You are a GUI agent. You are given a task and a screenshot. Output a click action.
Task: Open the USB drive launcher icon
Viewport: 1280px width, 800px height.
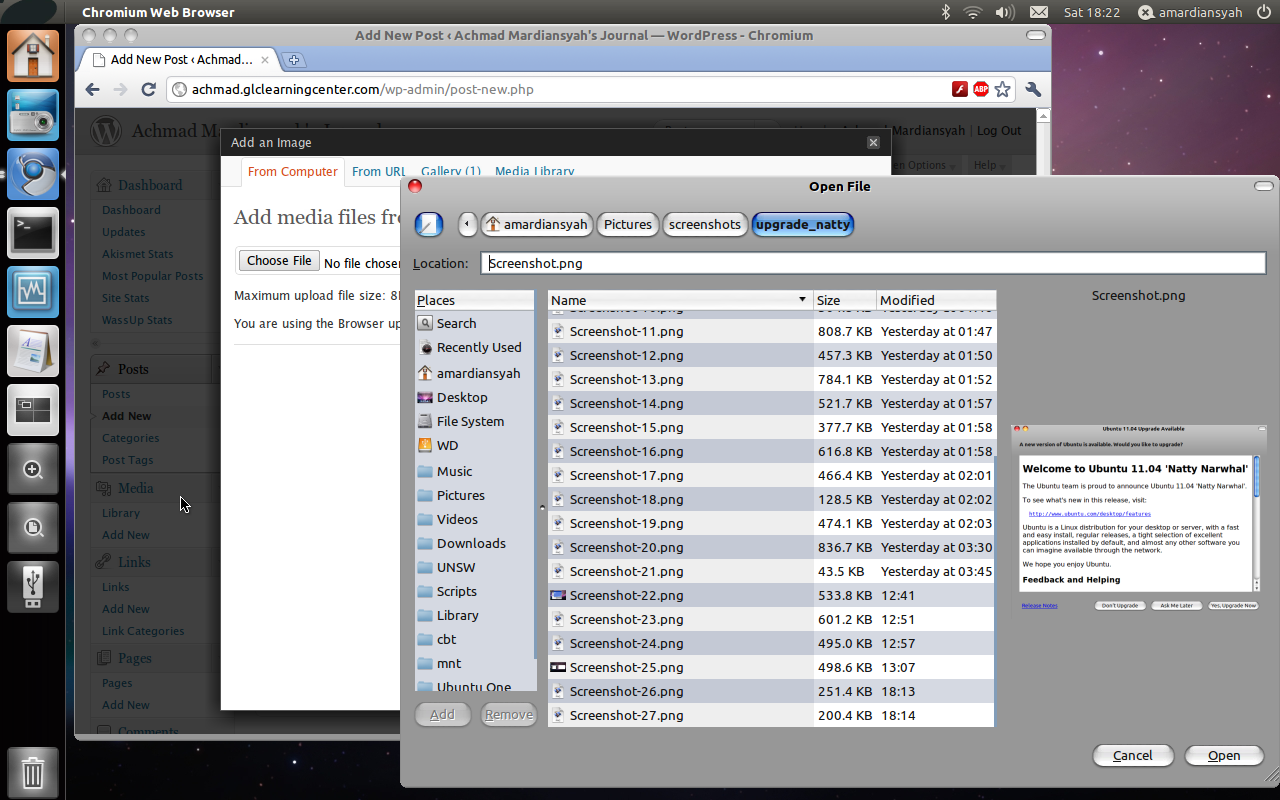(34, 587)
